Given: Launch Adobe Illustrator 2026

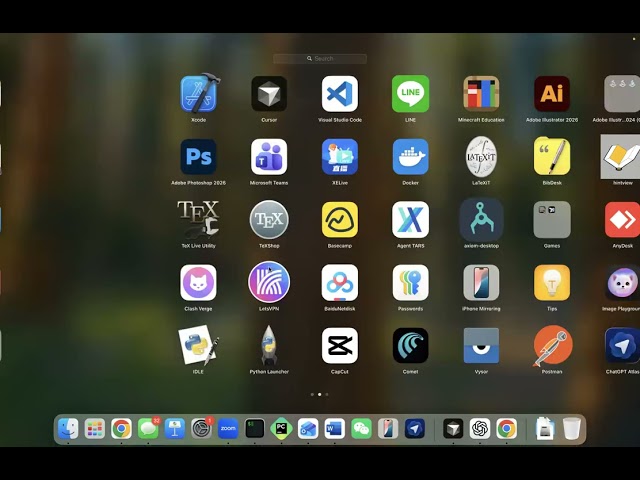Looking at the screenshot, I should click(552, 94).
